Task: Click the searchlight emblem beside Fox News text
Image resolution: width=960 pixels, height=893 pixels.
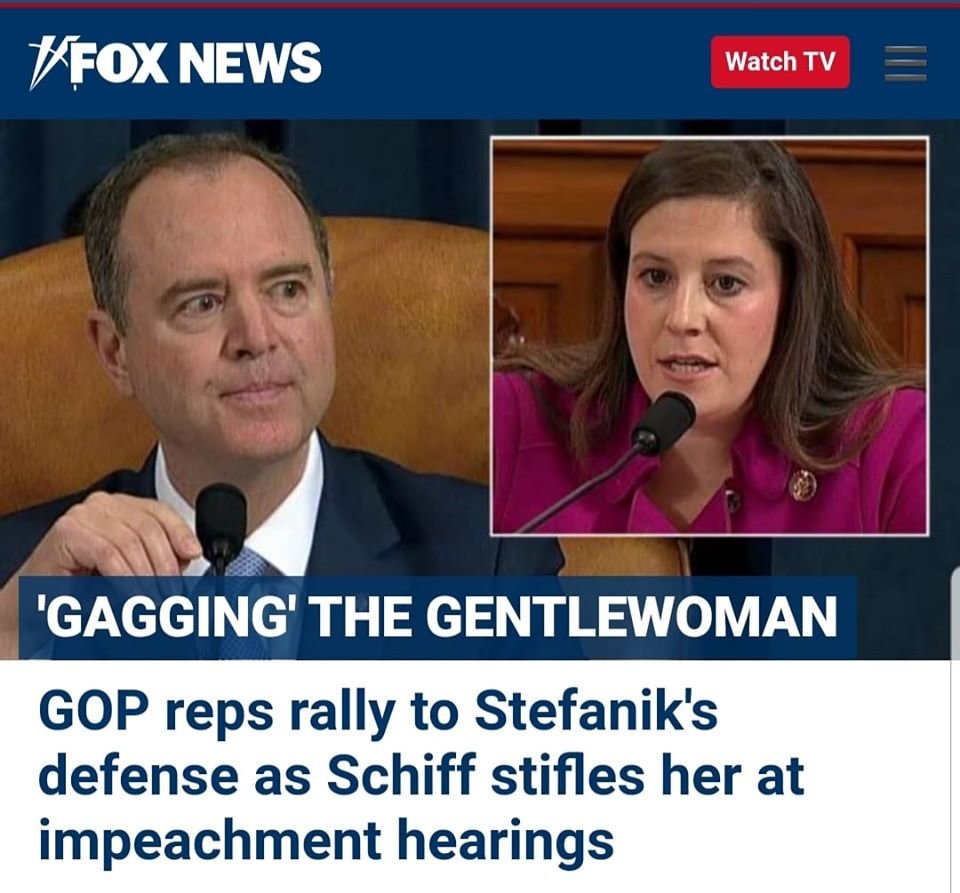Action: tap(47, 62)
